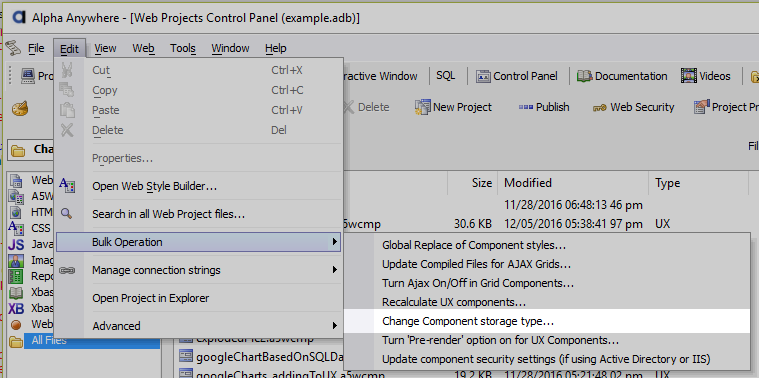The height and width of the screenshot is (378, 759).
Task: Click the XB Xbasic category icon
Action: click(16, 308)
